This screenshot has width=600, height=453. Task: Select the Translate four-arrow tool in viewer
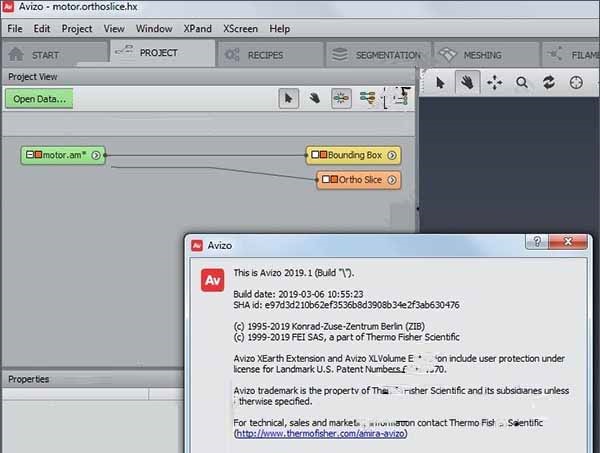494,83
